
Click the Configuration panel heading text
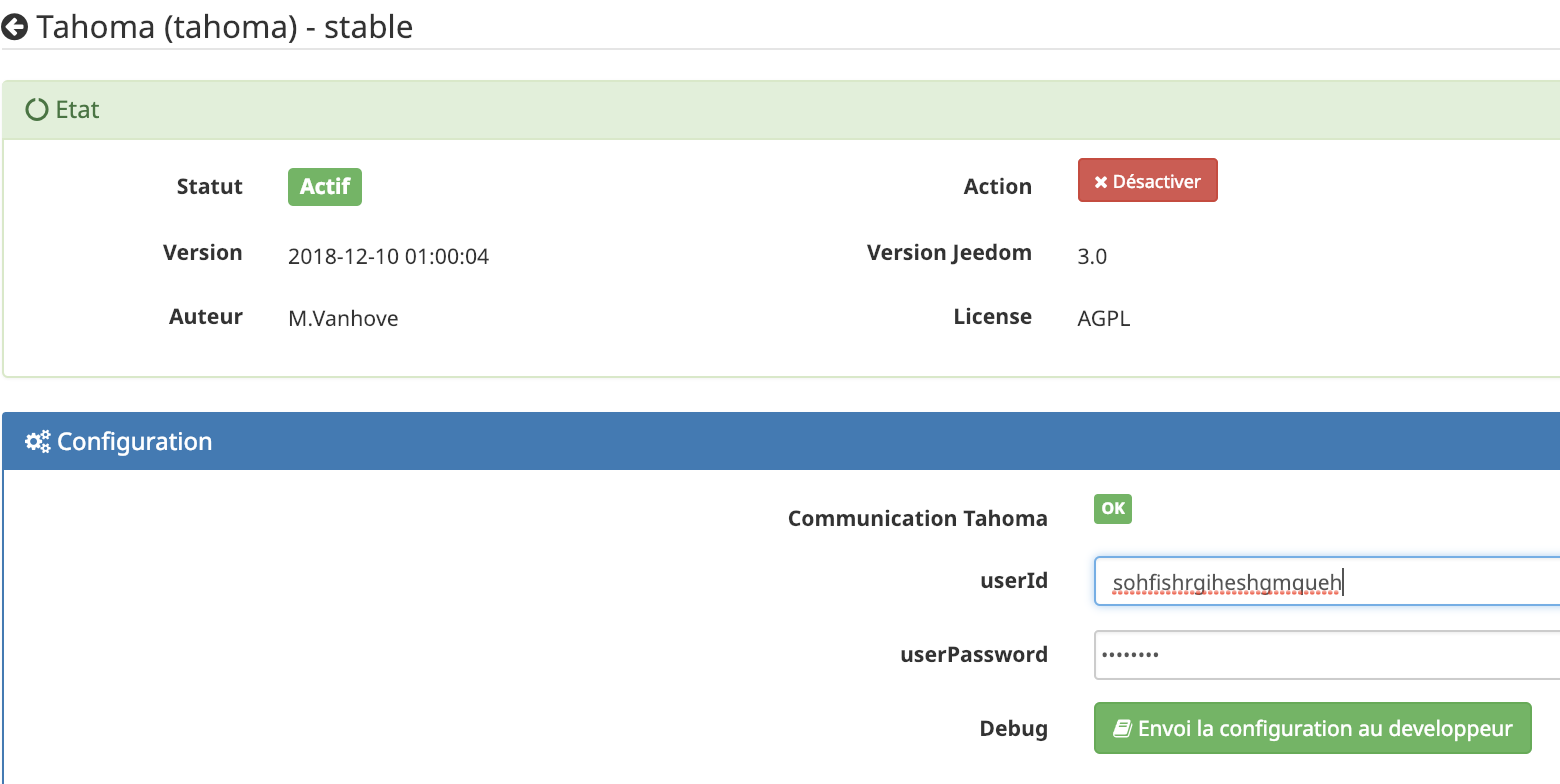pos(135,442)
